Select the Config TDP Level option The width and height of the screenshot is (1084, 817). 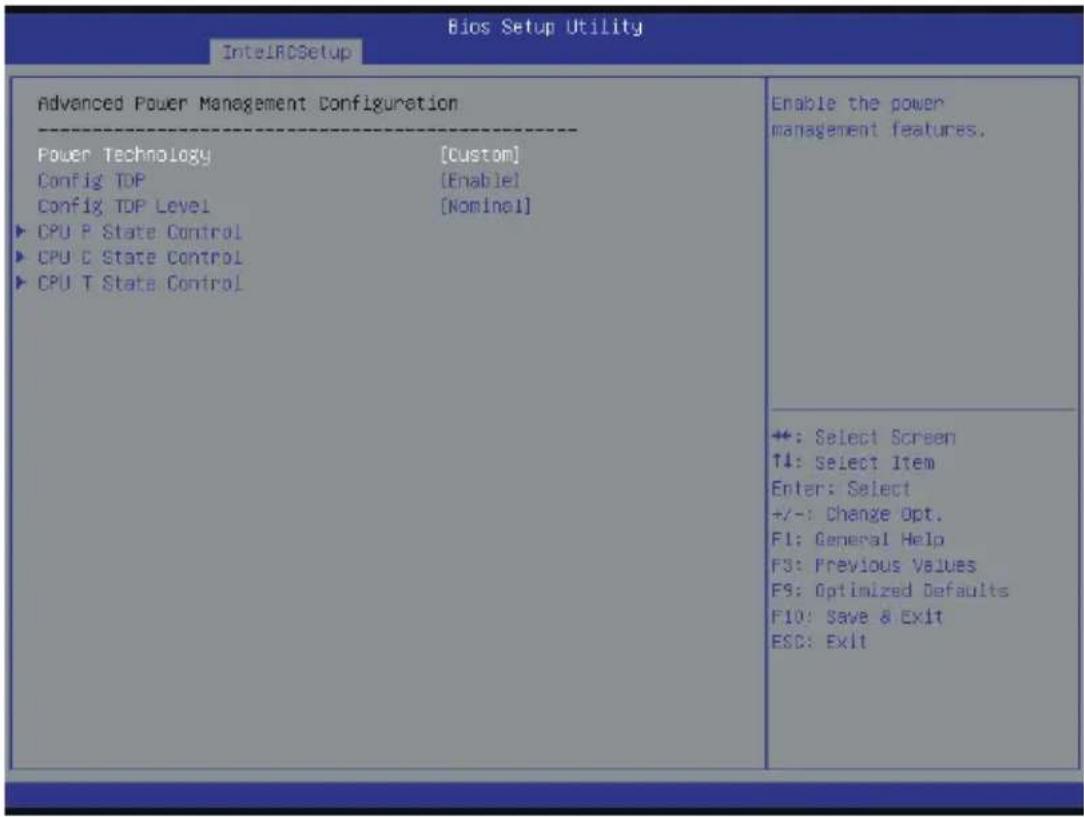pyautogui.click(x=124, y=207)
